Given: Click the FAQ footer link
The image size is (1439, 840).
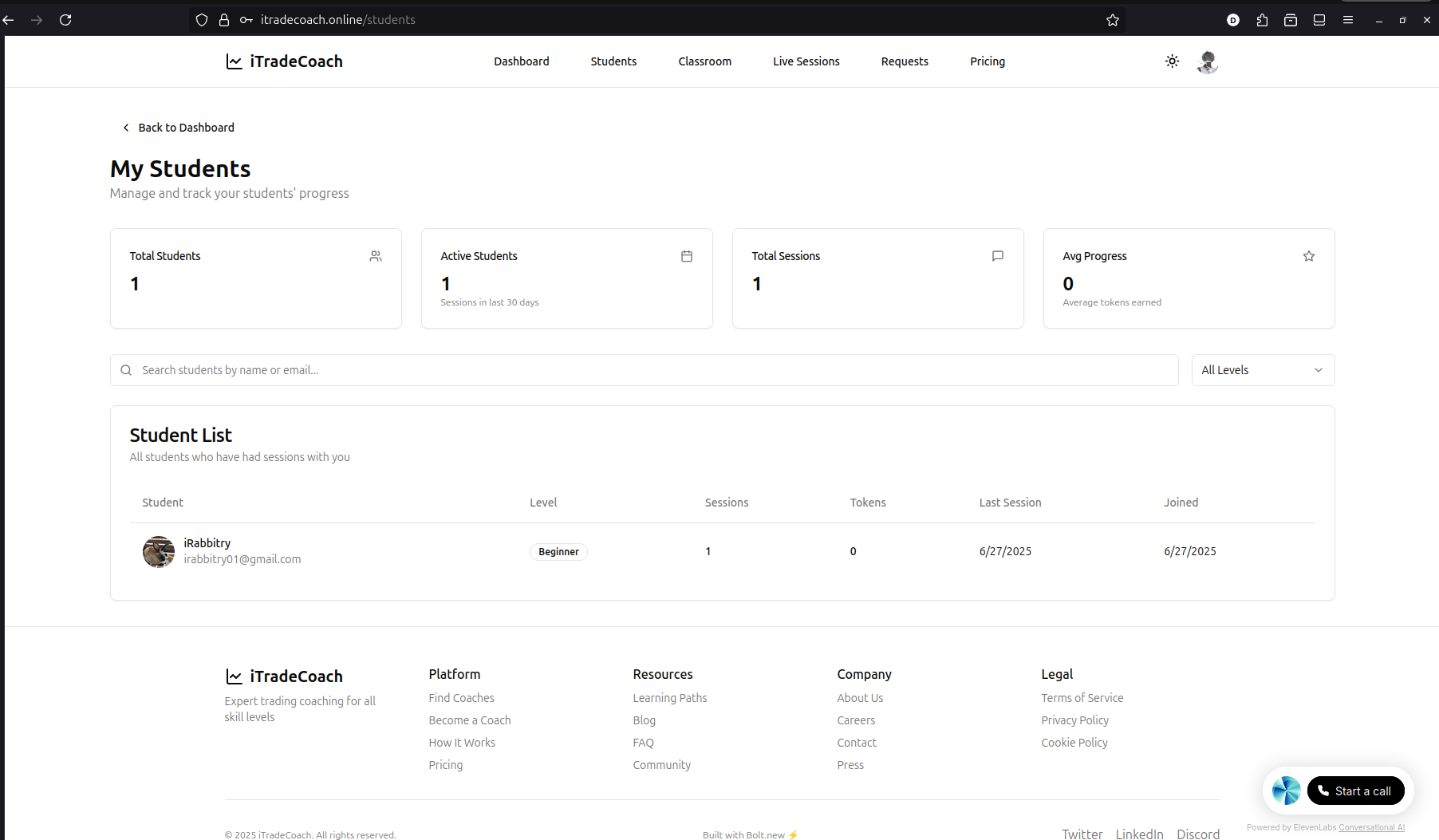Looking at the screenshot, I should [643, 743].
